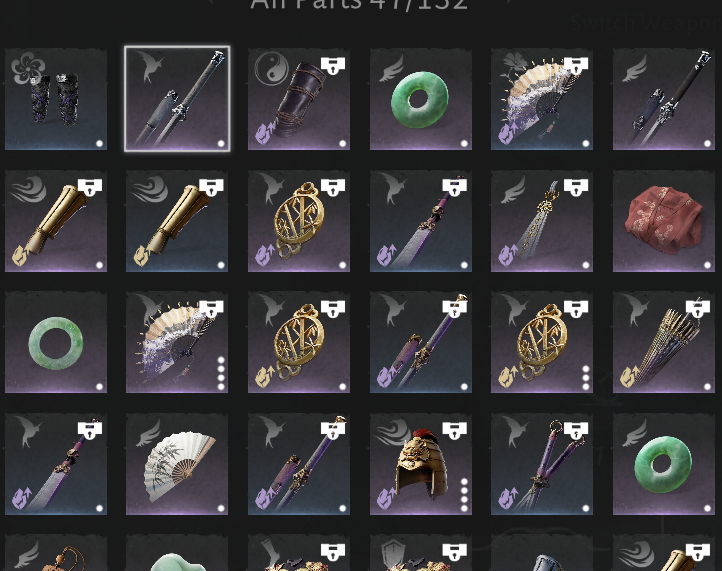Select the red embroidered robe item
The image size is (722, 571).
tap(664, 221)
